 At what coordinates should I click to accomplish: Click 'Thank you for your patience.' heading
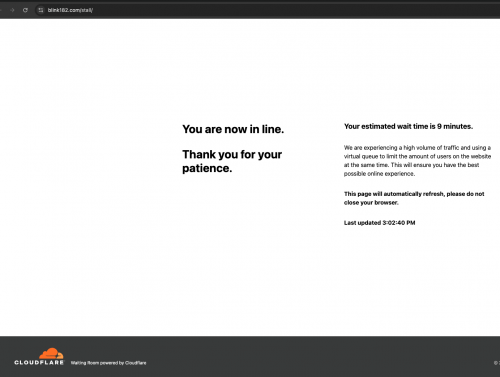tap(232, 161)
